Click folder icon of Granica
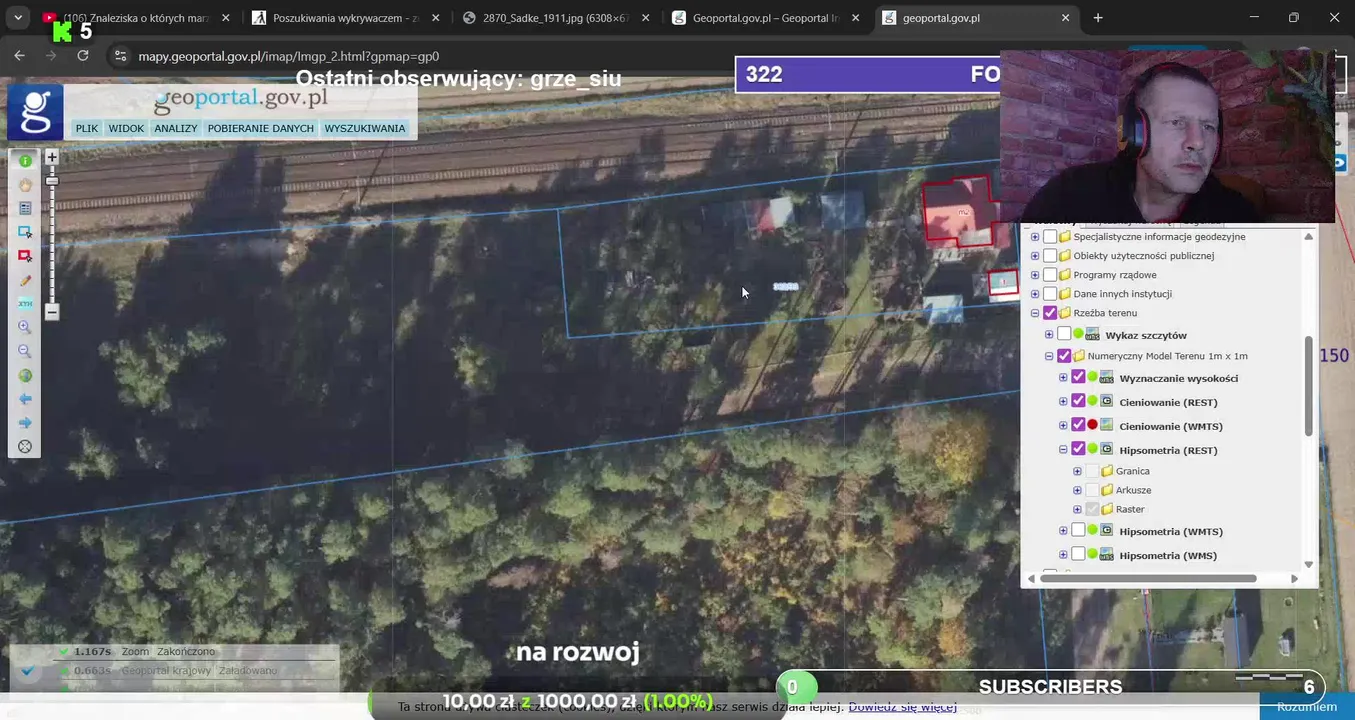This screenshot has width=1355, height=720. (x=1107, y=471)
